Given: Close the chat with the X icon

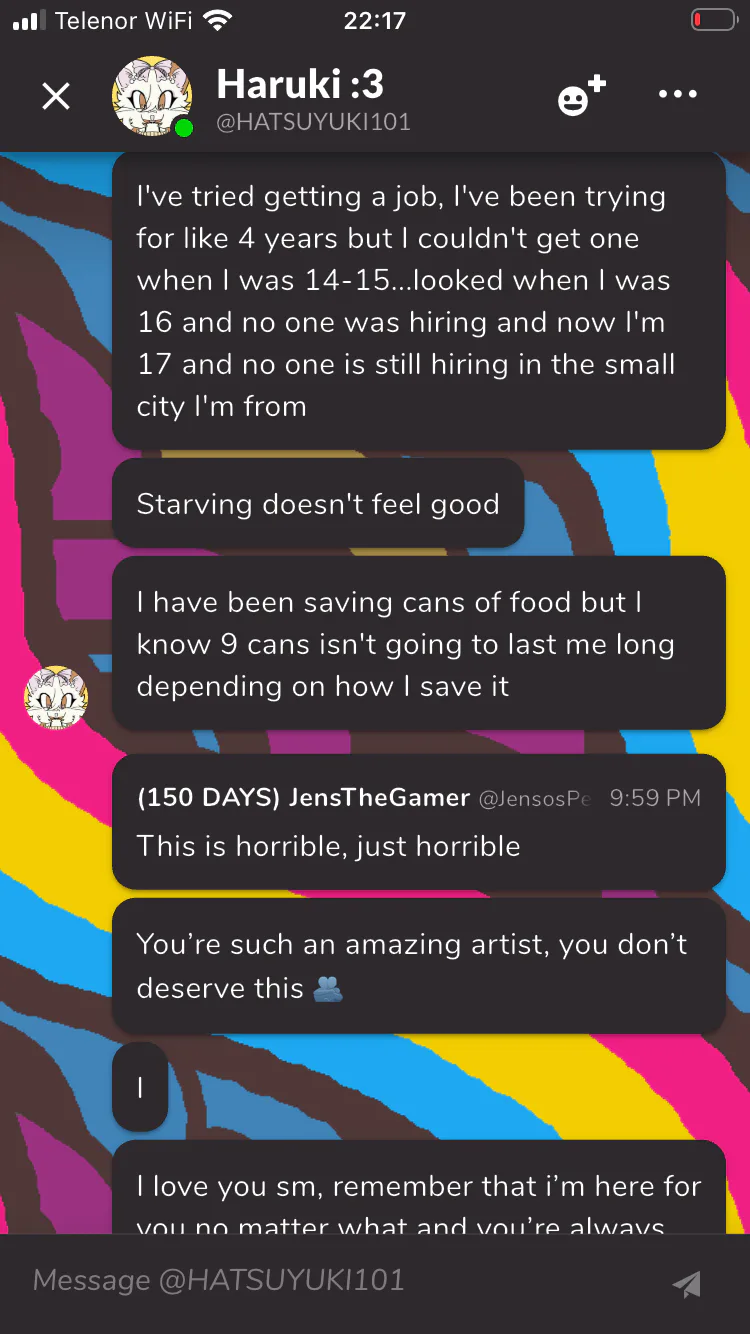Looking at the screenshot, I should pos(56,96).
